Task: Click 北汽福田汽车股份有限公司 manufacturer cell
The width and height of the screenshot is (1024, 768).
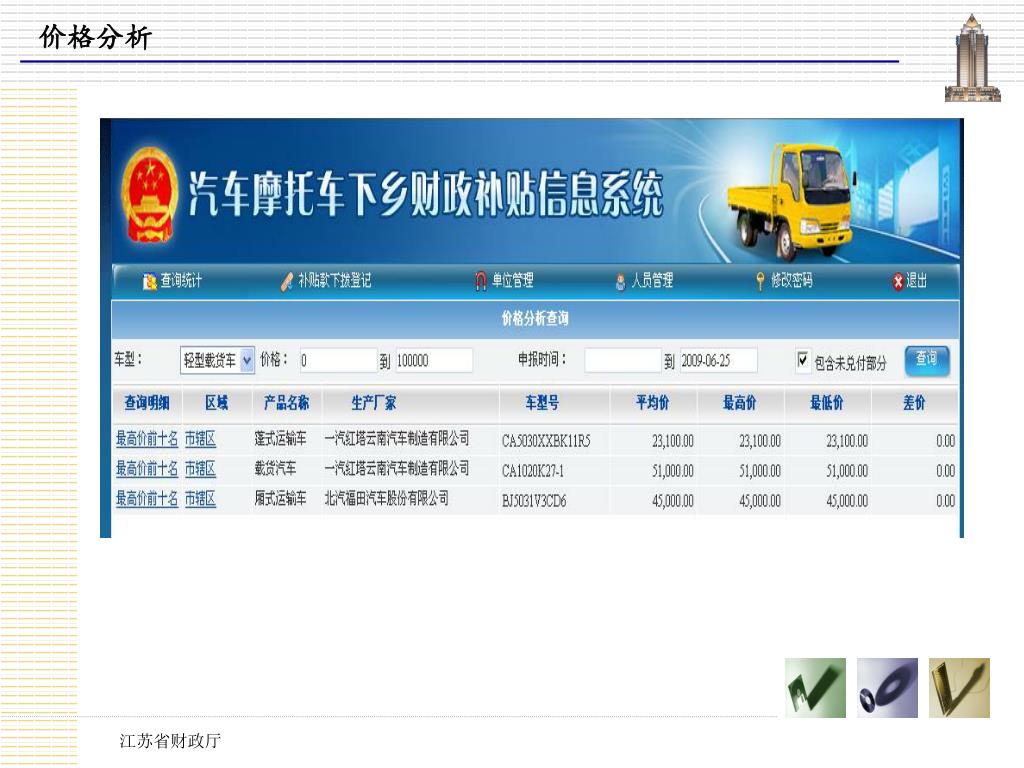Action: 387,499
